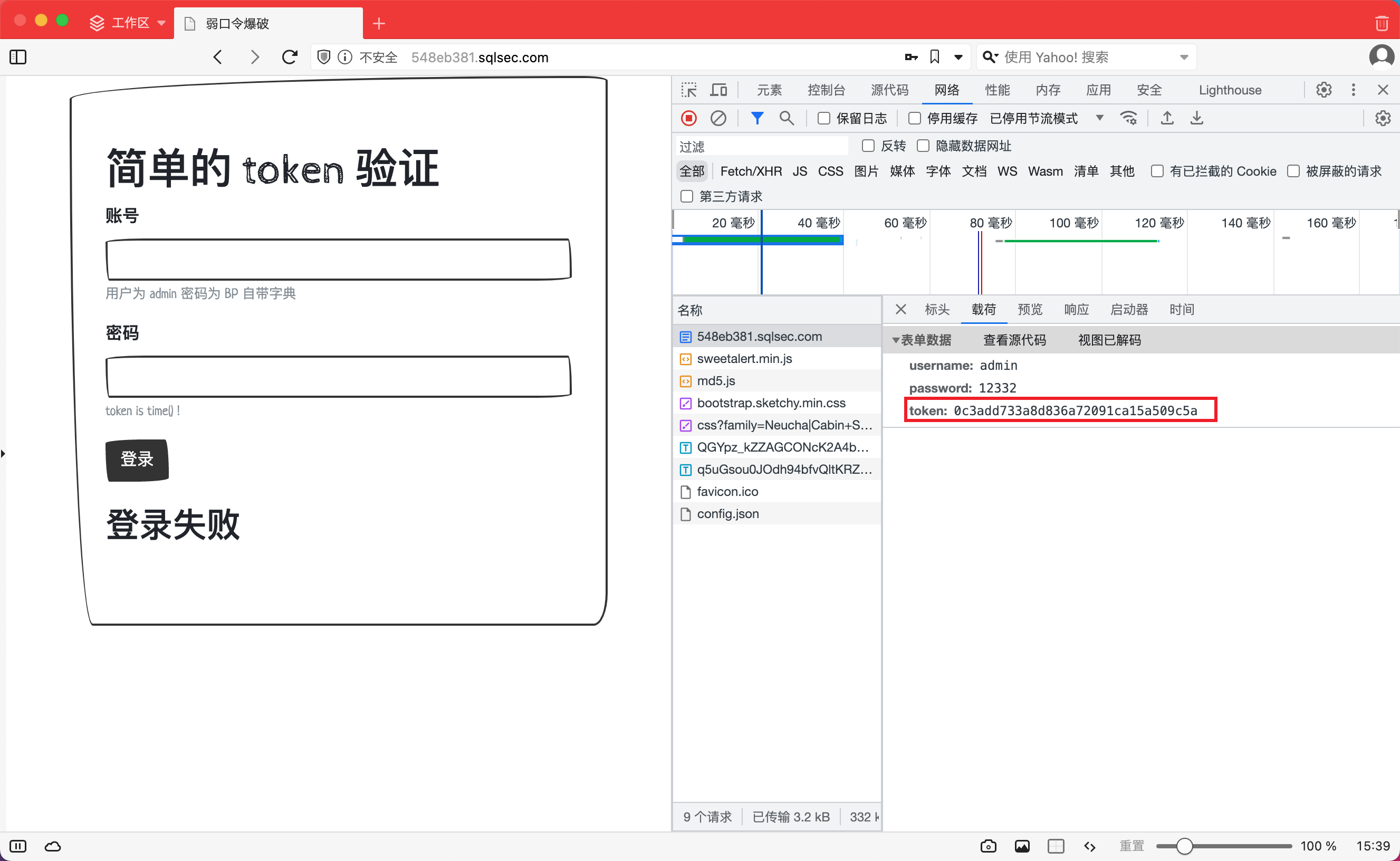Focus the 账号 username input
The height and width of the screenshot is (861, 1400).
(x=338, y=259)
